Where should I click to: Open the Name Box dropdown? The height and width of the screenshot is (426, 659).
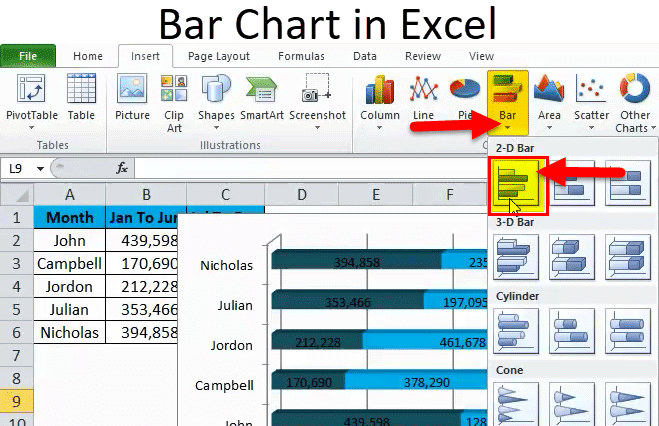pos(40,169)
